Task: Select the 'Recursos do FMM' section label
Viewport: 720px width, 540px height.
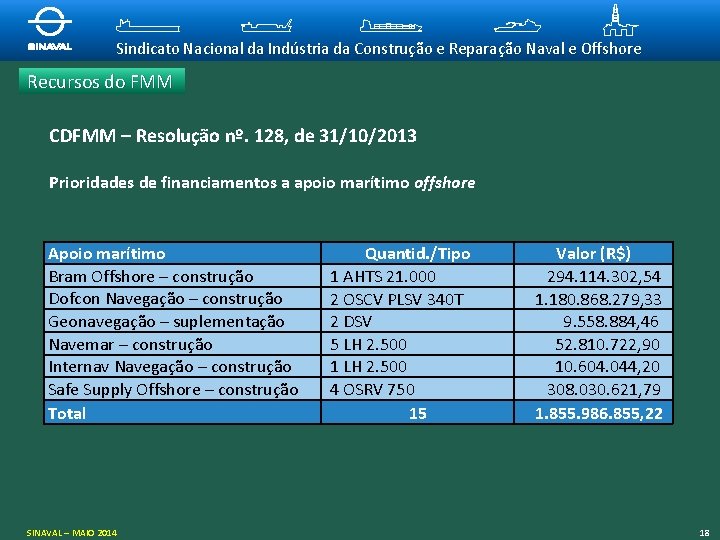Action: click(x=101, y=81)
